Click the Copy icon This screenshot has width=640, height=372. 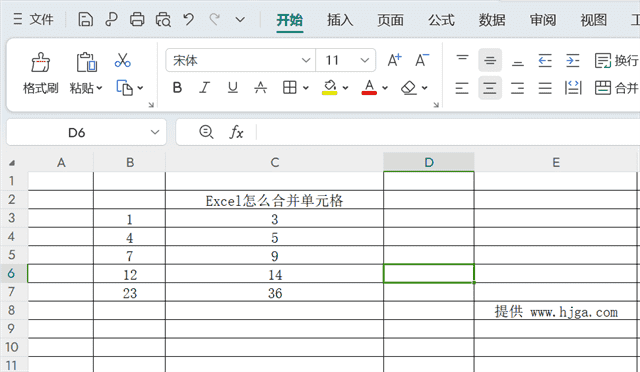coord(125,87)
